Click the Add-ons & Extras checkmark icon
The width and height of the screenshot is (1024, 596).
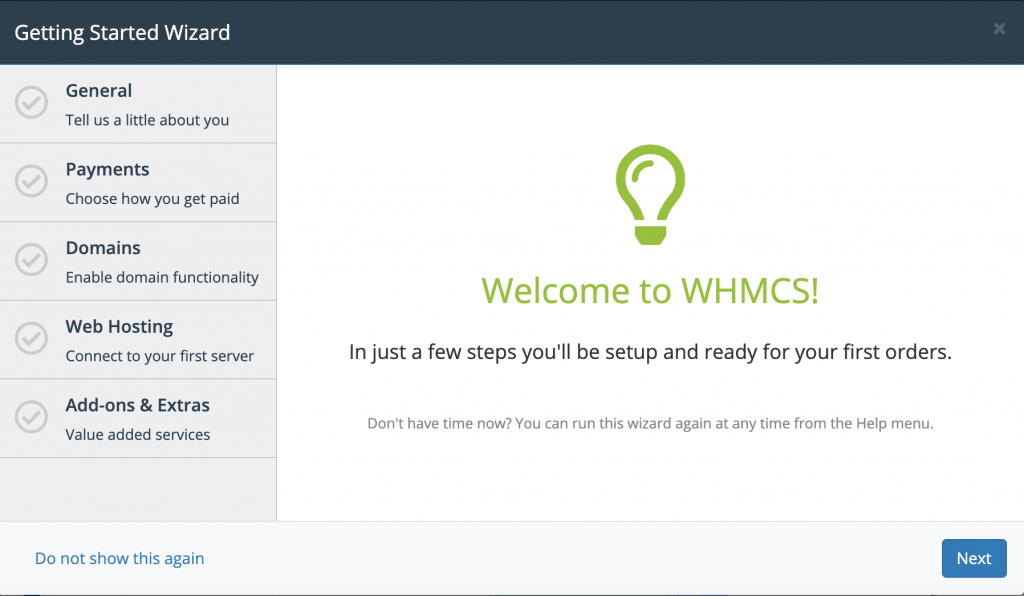click(x=31, y=417)
